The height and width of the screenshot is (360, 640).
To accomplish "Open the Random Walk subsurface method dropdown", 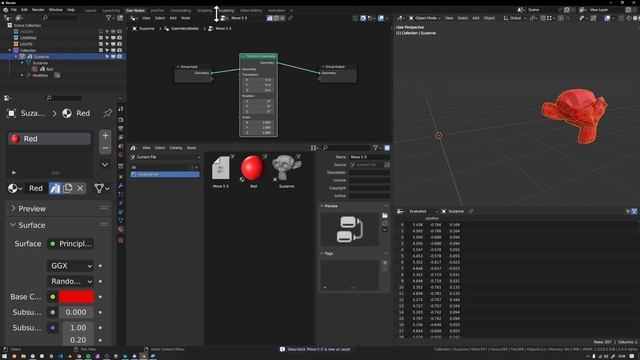I will [x=71, y=281].
